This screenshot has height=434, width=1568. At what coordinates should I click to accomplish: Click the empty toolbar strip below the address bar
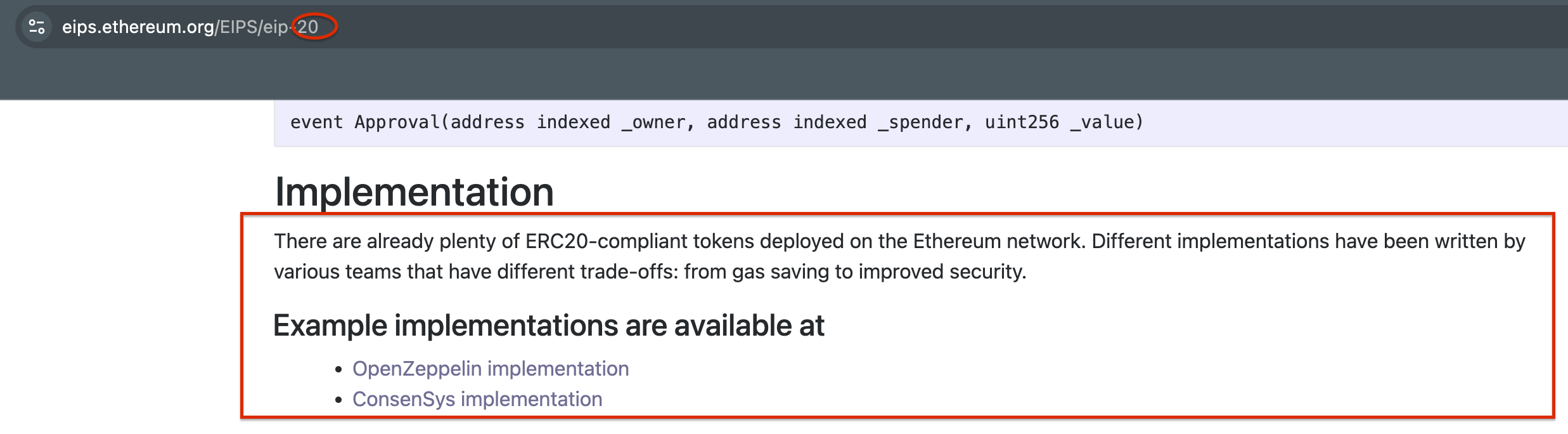784,74
